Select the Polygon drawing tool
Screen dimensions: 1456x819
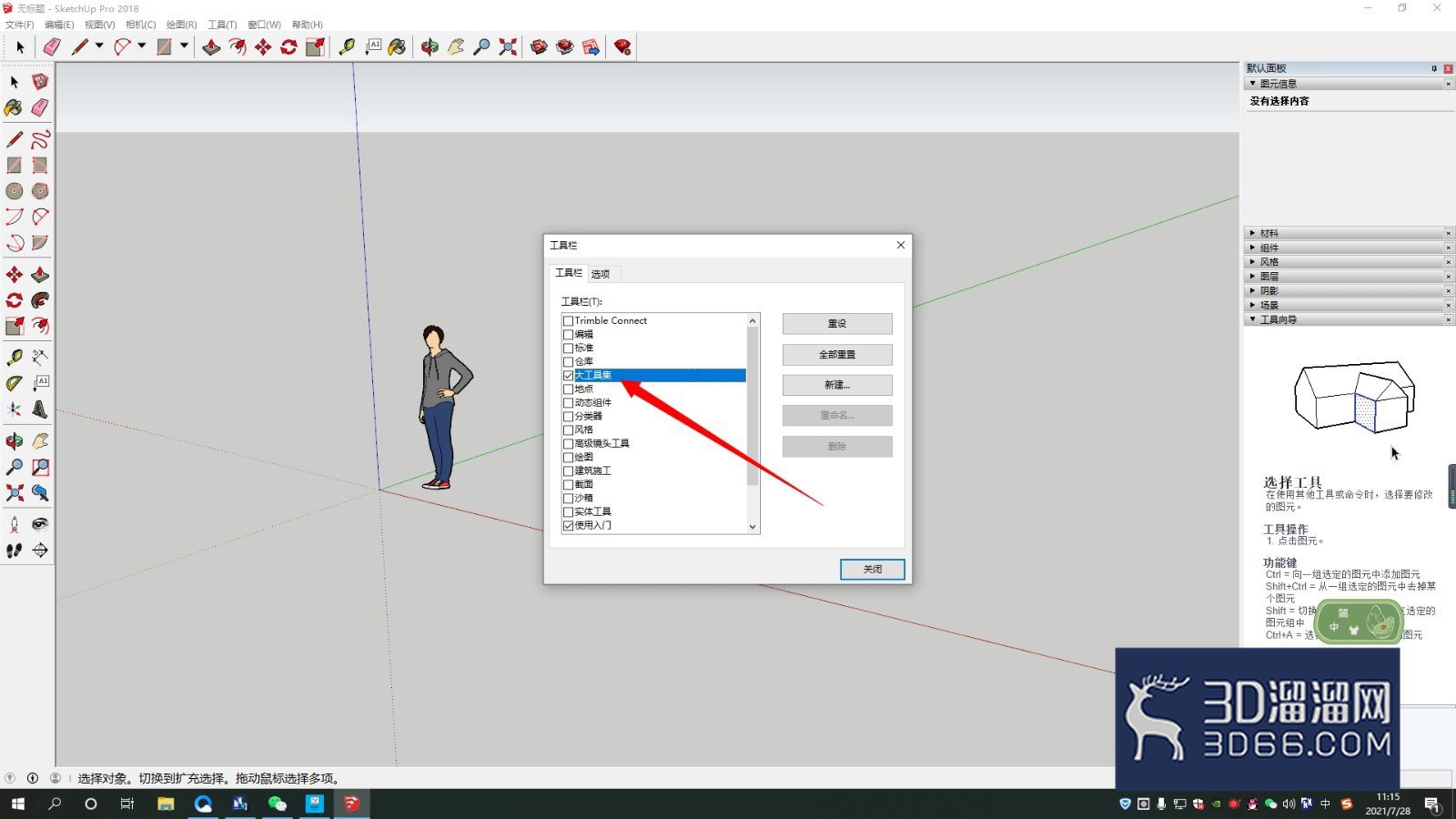coord(40,191)
